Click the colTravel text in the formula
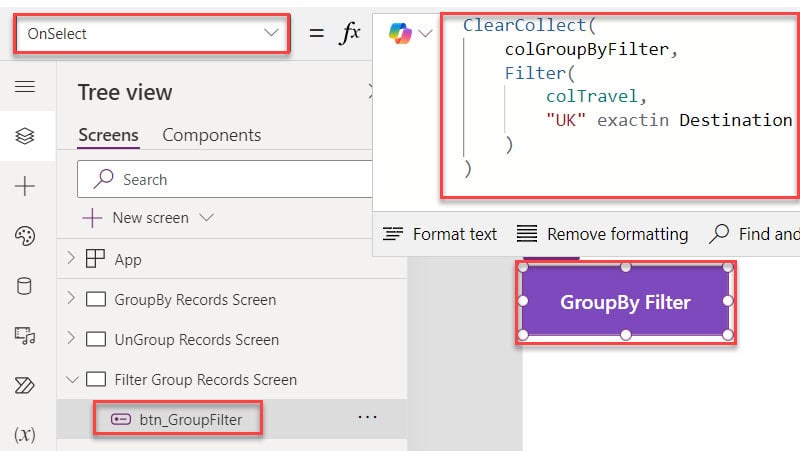This screenshot has height=451, width=800. click(592, 96)
